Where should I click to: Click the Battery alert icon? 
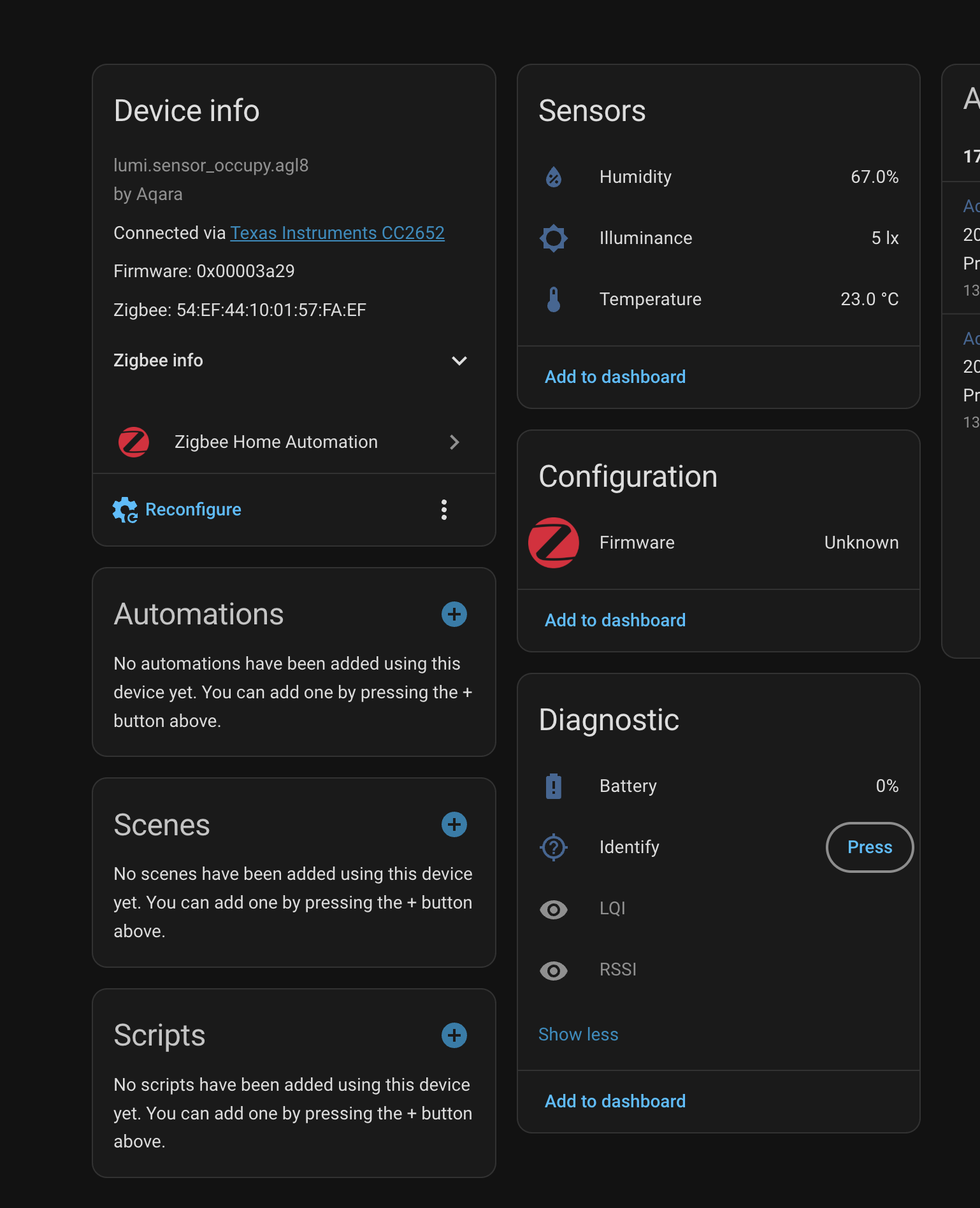pos(554,786)
